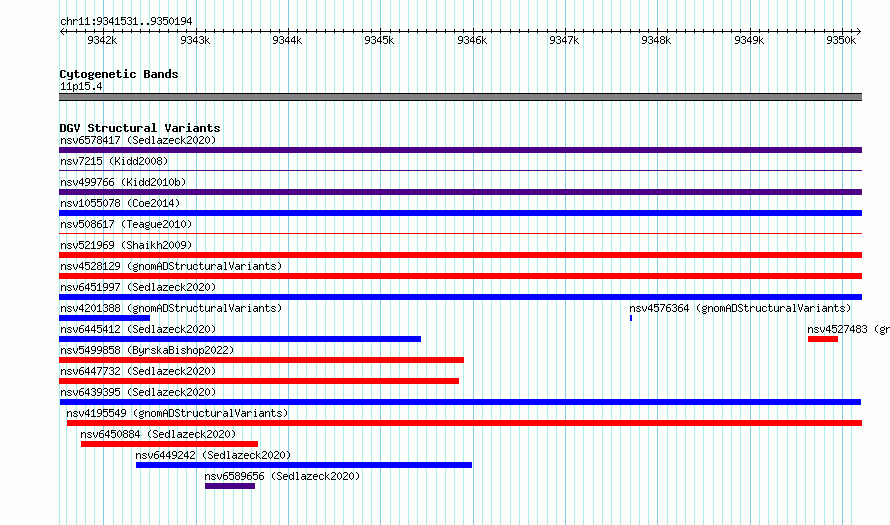
Task: Click the chr11:9341531..9350194 region label
Action: tap(126, 22)
